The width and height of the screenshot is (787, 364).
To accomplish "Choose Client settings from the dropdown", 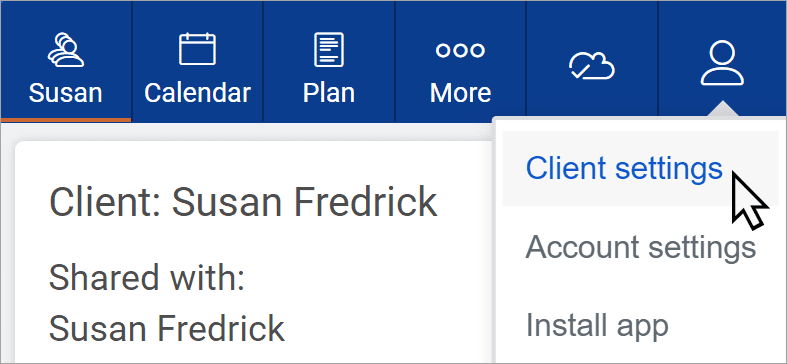I will [624, 168].
